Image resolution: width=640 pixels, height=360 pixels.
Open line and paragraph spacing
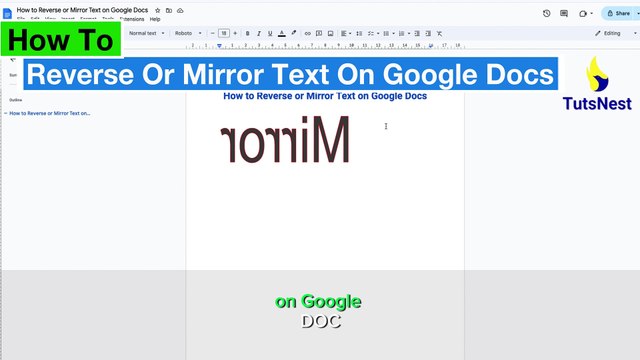pyautogui.click(x=359, y=33)
